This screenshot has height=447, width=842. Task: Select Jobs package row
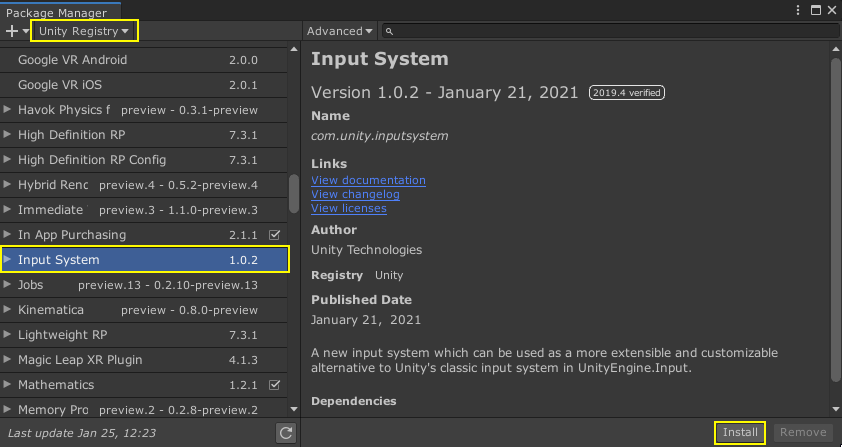point(143,285)
